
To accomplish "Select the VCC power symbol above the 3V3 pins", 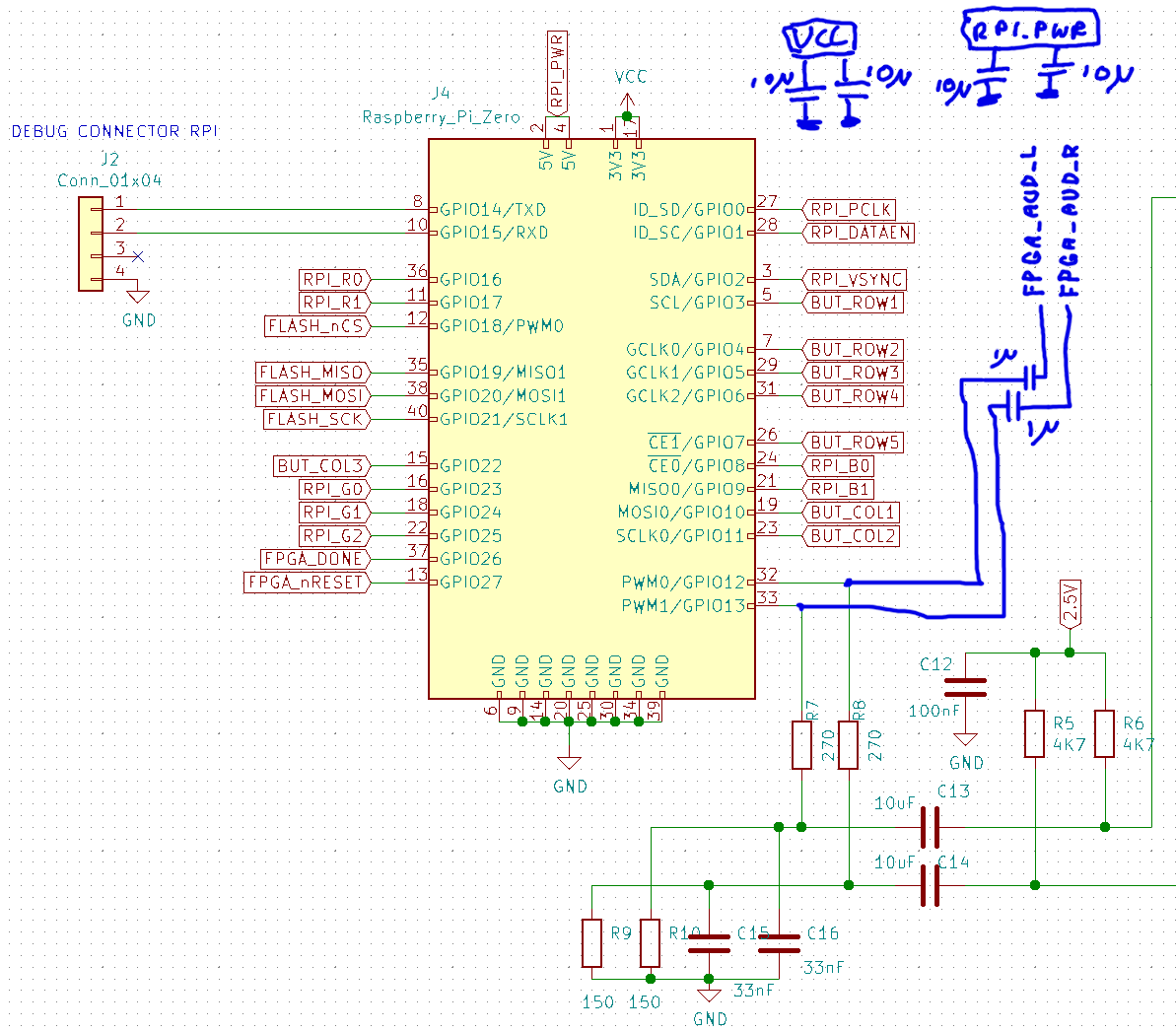I will (x=627, y=99).
